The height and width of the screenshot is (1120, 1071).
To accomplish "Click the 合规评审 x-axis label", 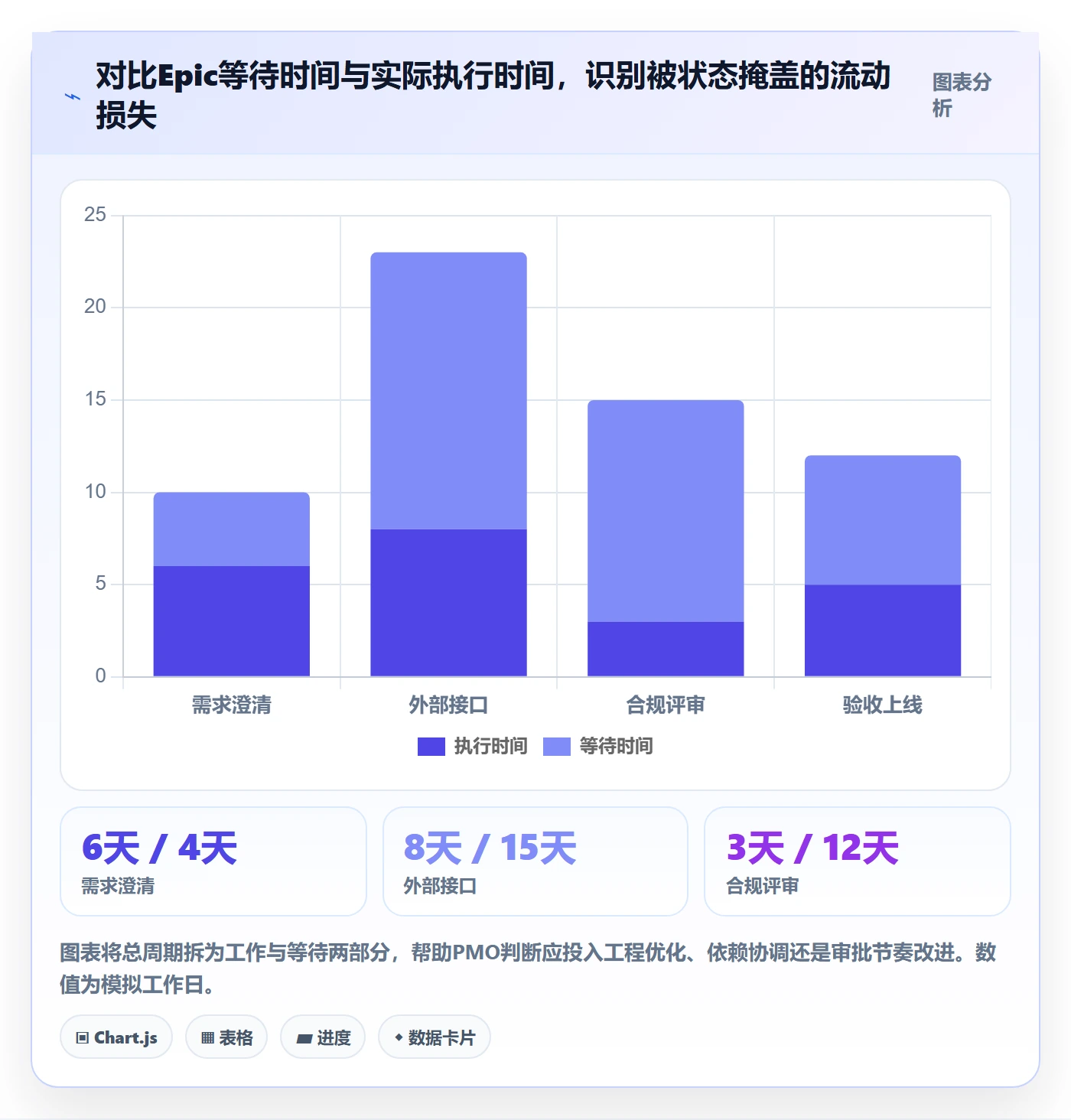I will pos(666,705).
